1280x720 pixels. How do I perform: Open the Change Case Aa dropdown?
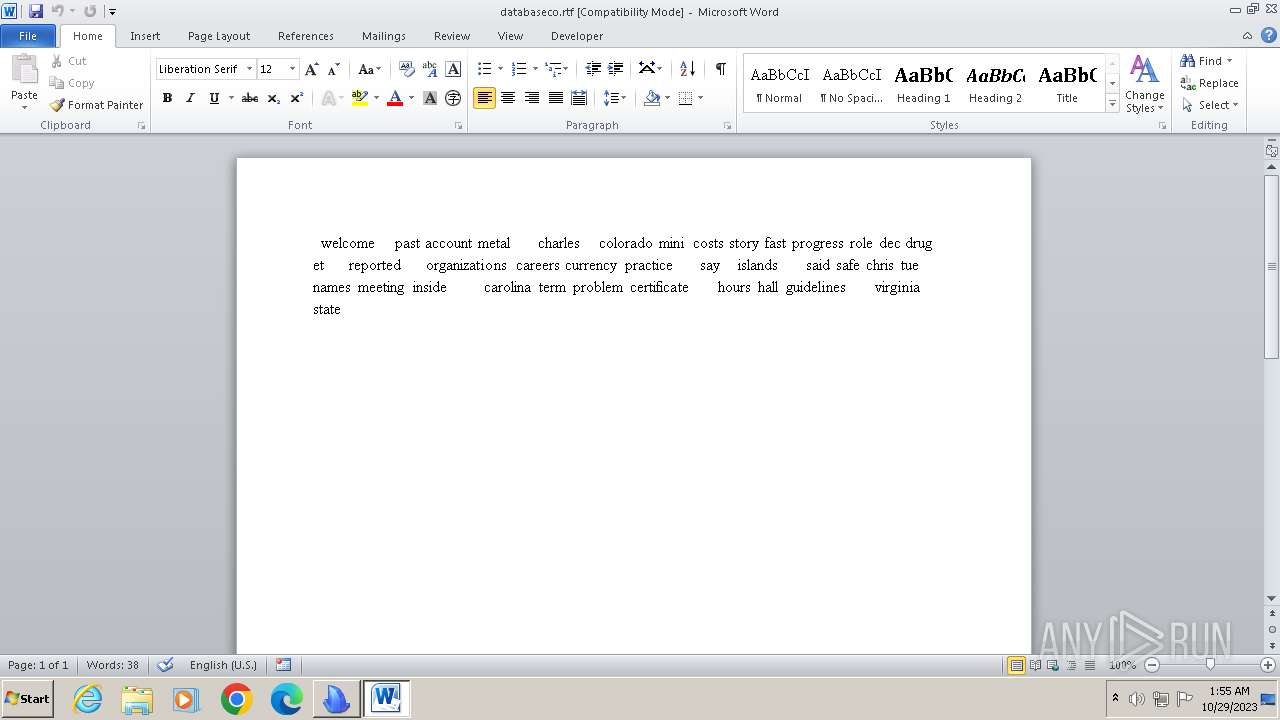[369, 69]
